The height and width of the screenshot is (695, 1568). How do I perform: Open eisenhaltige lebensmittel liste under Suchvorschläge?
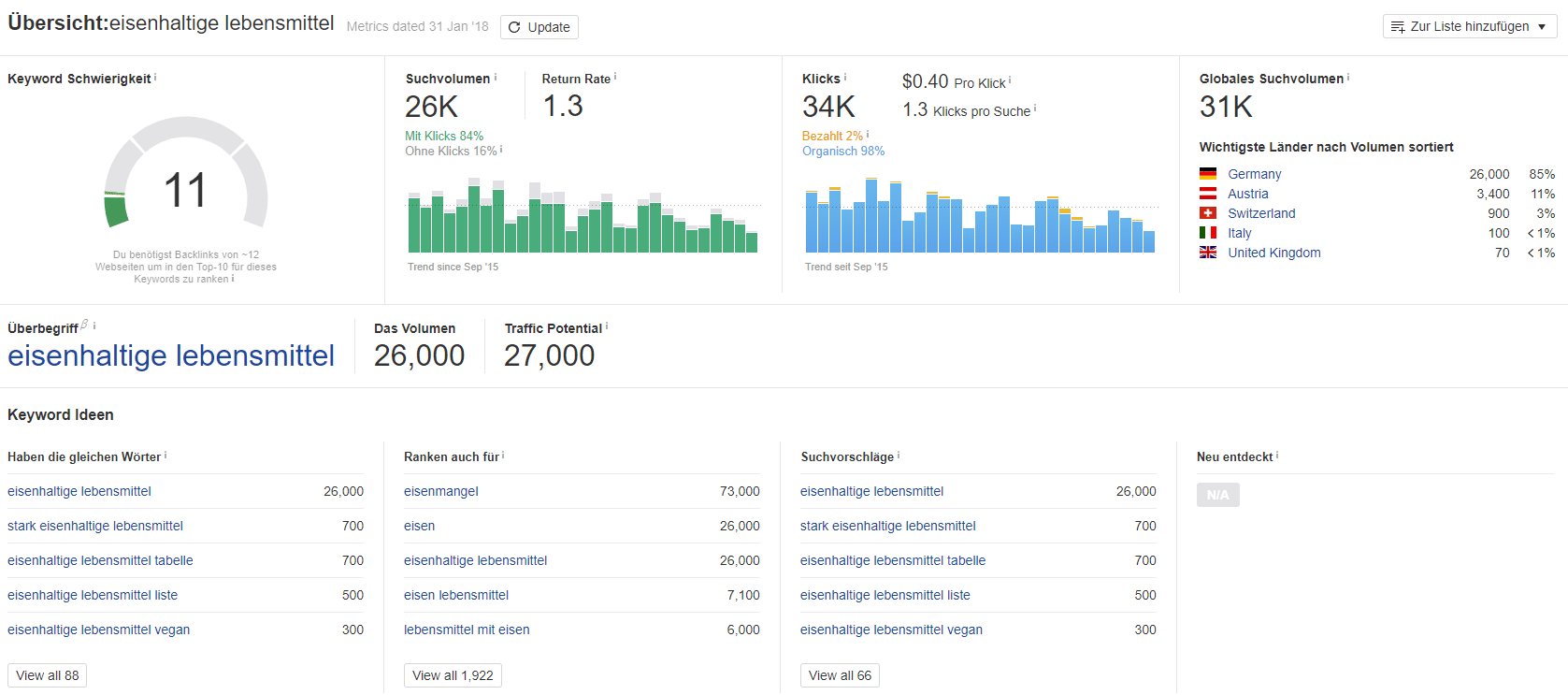pyautogui.click(x=885, y=595)
